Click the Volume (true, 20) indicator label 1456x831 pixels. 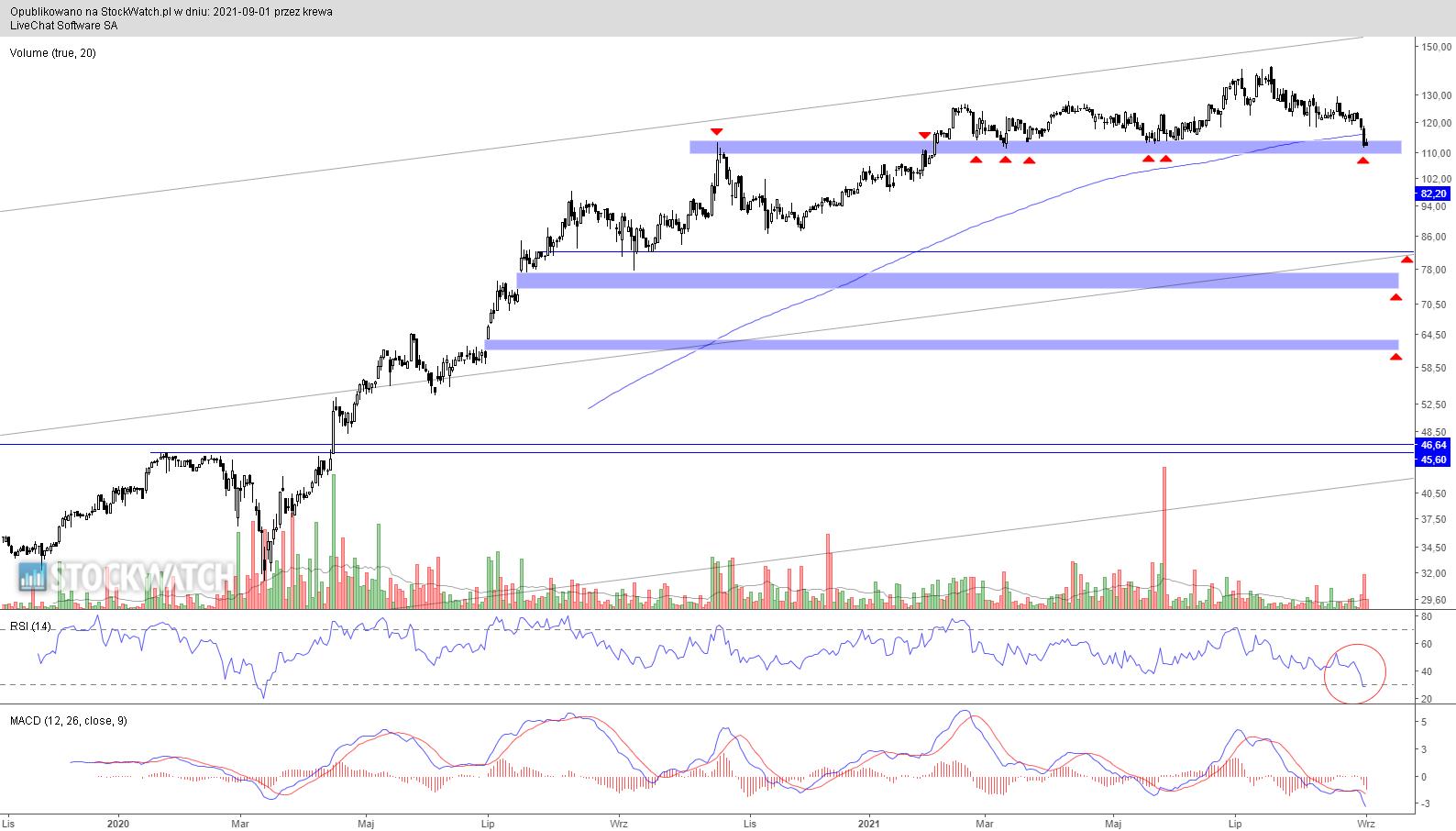52,53
